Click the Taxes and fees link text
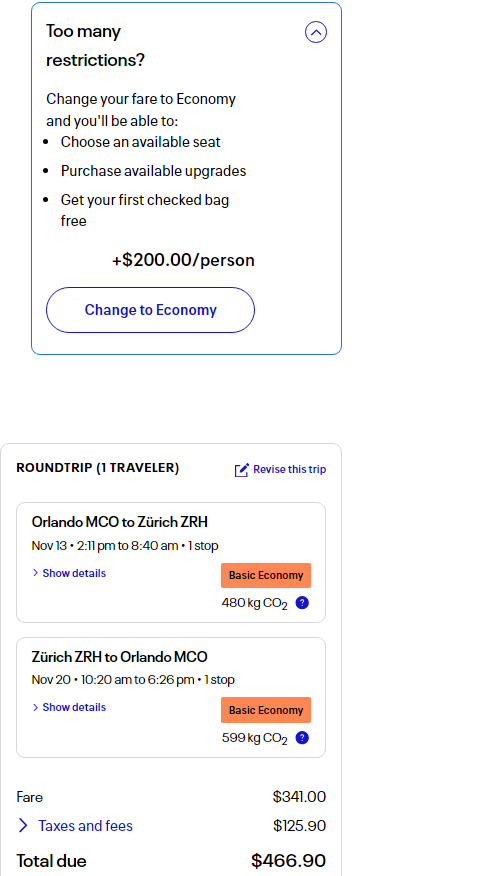The height and width of the screenshot is (876, 500). click(85, 826)
